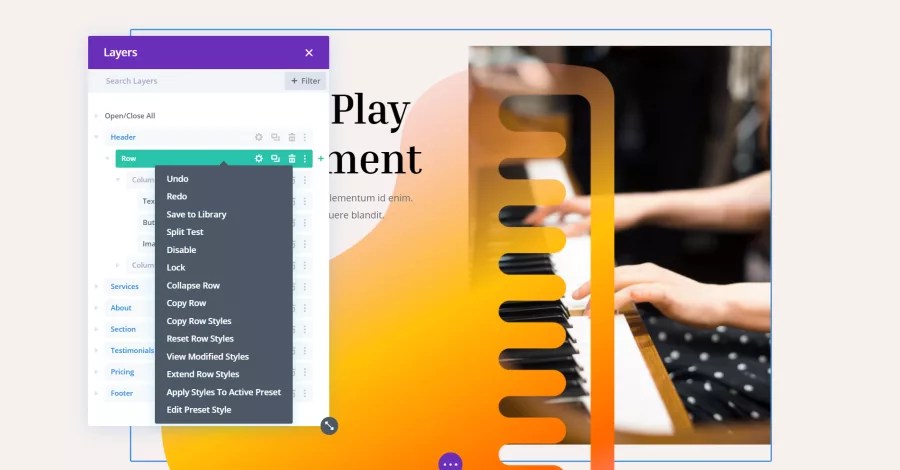This screenshot has width=900, height=470.
Task: Delete the highlighted Row layer
Action: tap(292, 158)
